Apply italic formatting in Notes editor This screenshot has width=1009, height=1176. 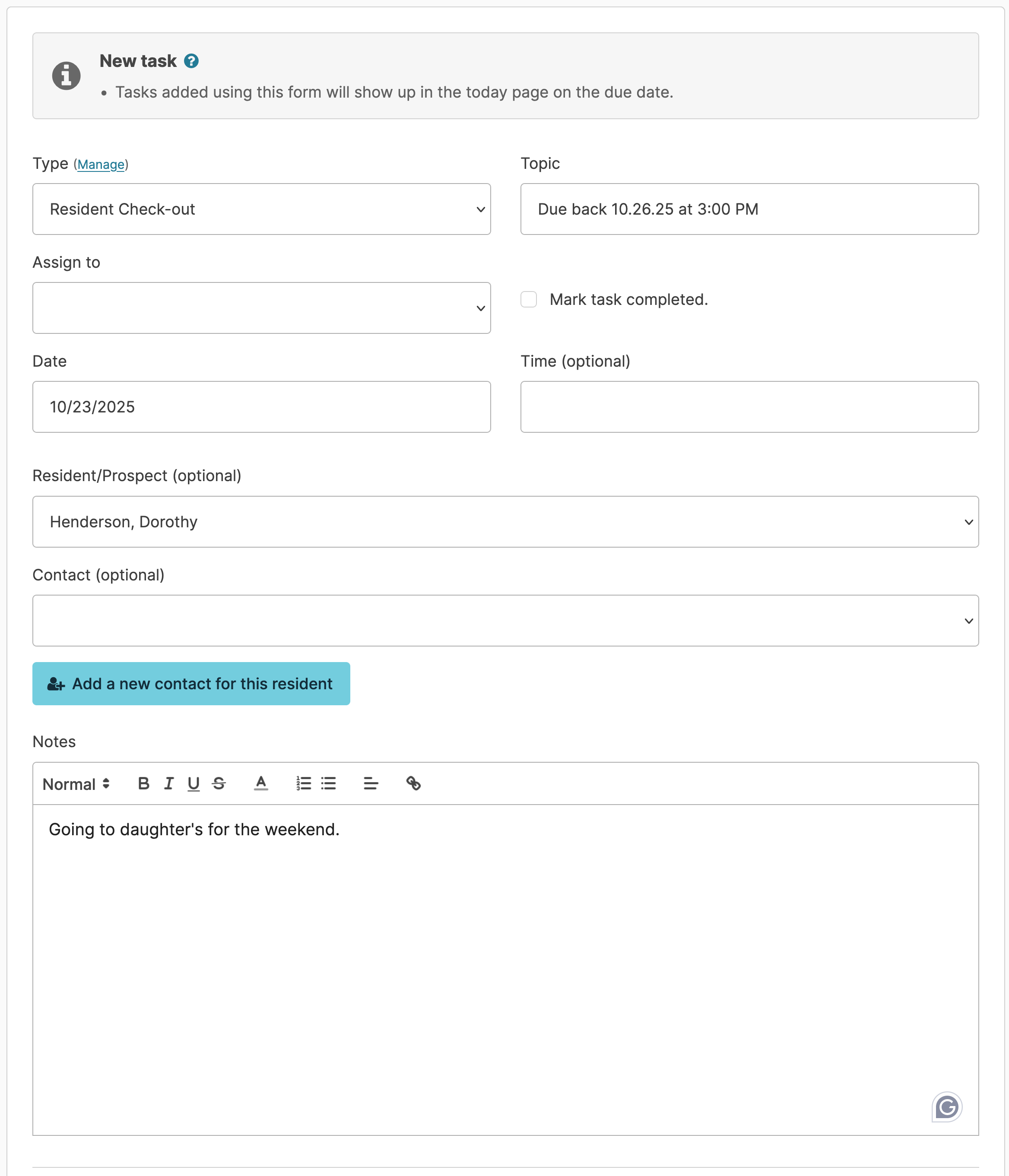tap(168, 784)
